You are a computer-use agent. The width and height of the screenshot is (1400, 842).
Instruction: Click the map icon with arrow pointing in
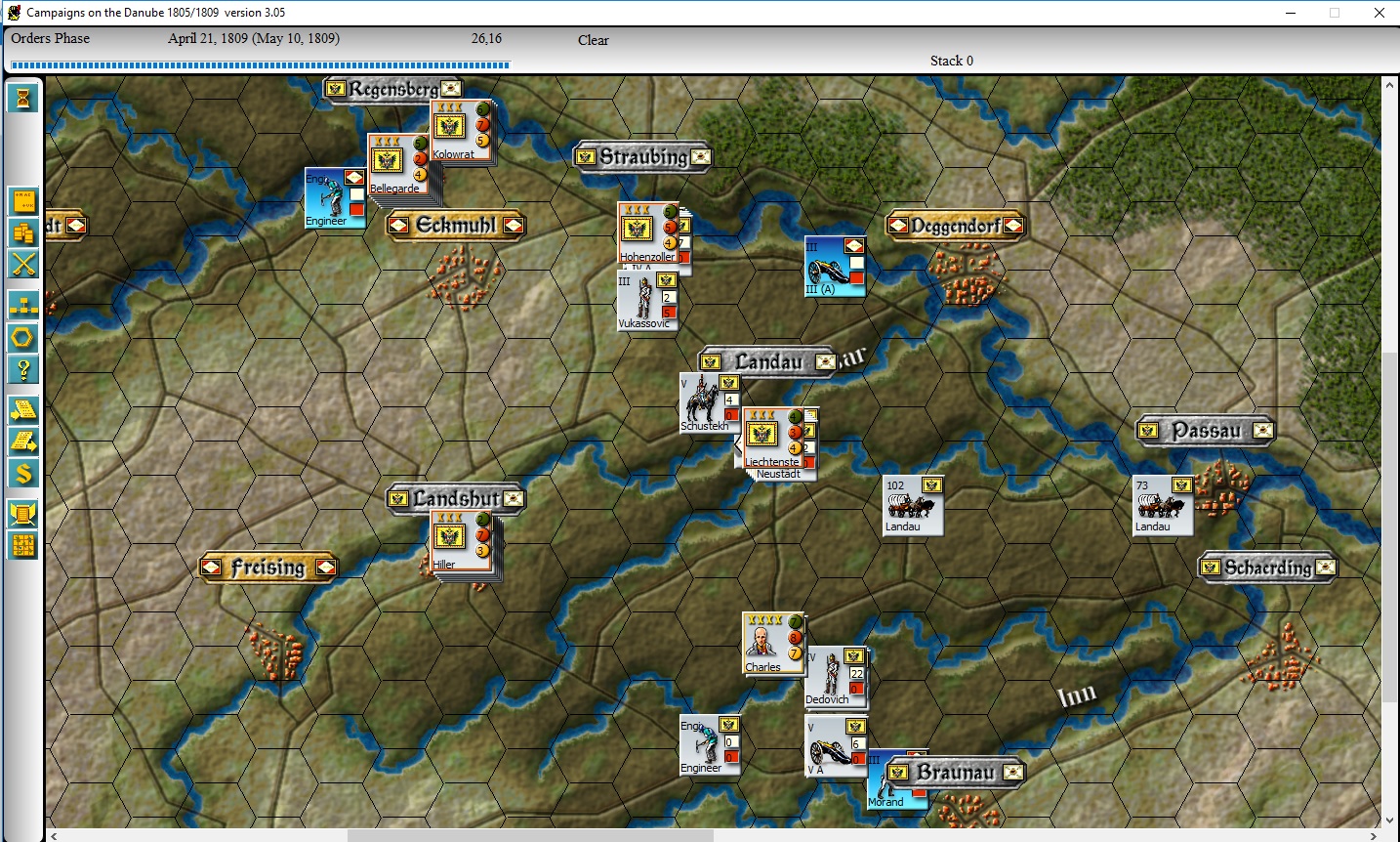click(x=23, y=409)
